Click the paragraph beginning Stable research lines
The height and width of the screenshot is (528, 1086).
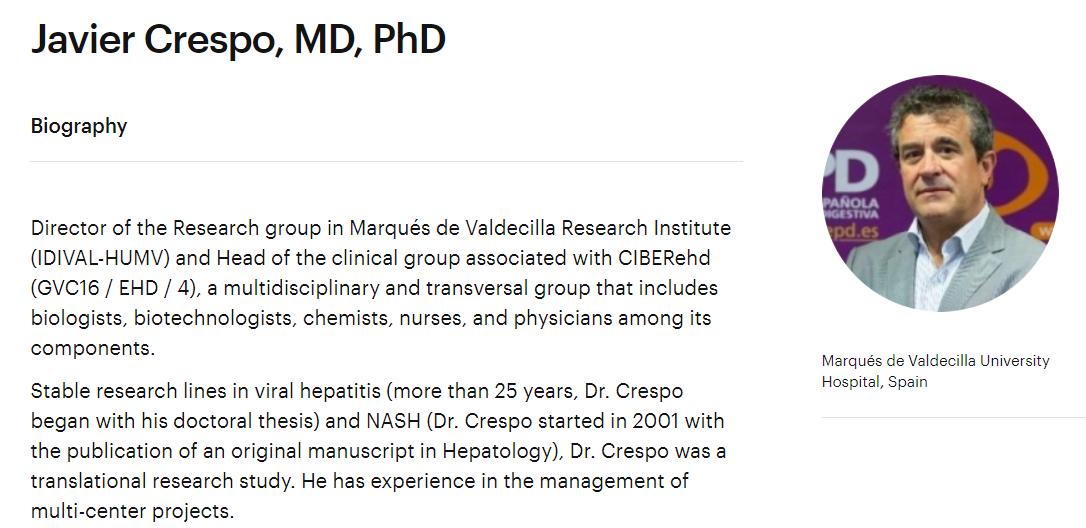(378, 451)
